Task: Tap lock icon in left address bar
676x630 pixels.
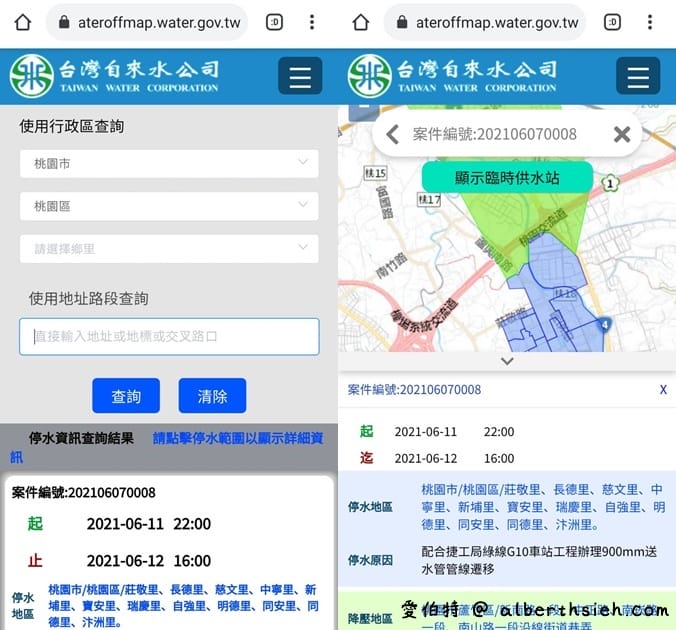Action: (x=64, y=22)
